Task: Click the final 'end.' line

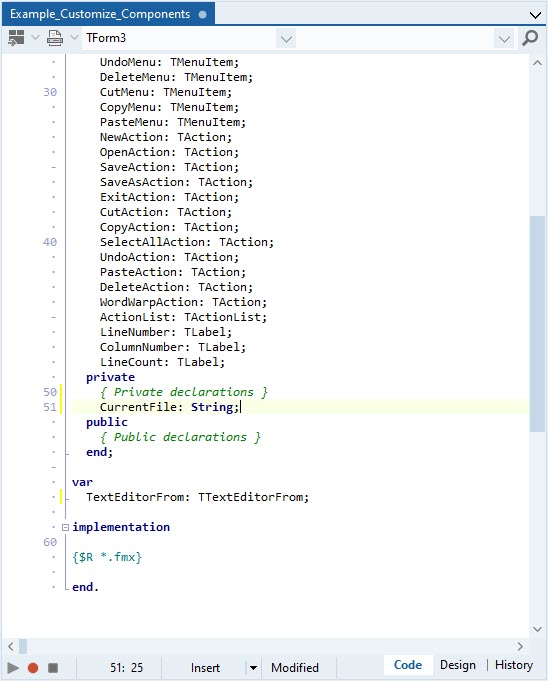Action: [85, 587]
